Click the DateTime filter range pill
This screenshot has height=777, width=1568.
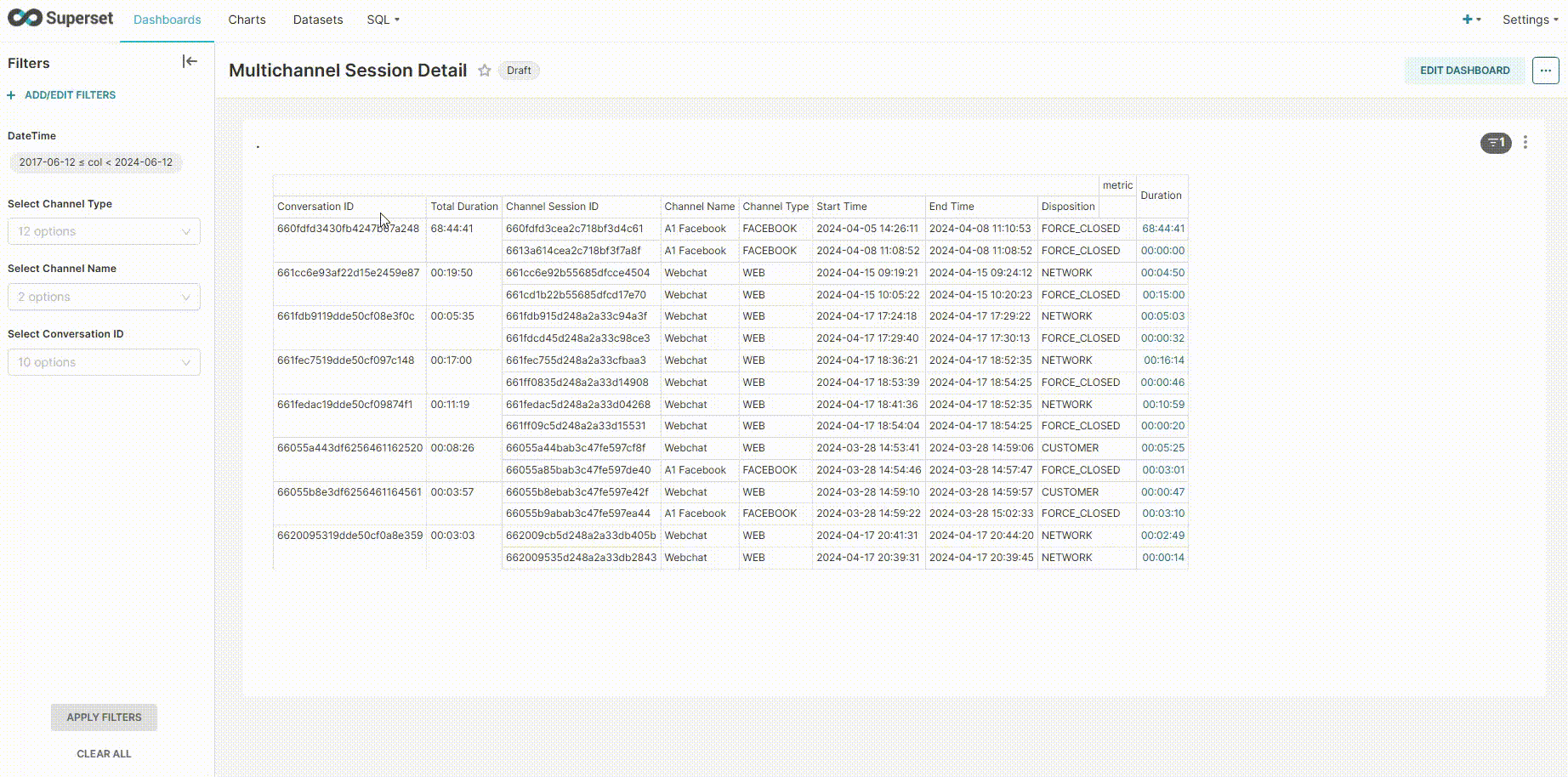95,162
